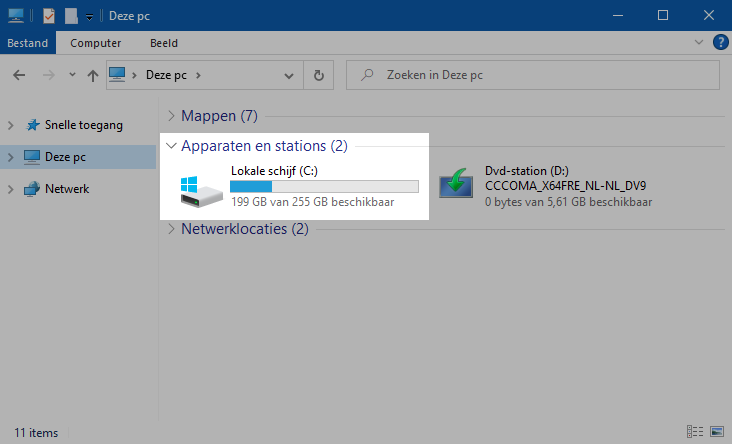Open the Bestand menu tab
Image resolution: width=732 pixels, height=444 pixels.
click(28, 43)
